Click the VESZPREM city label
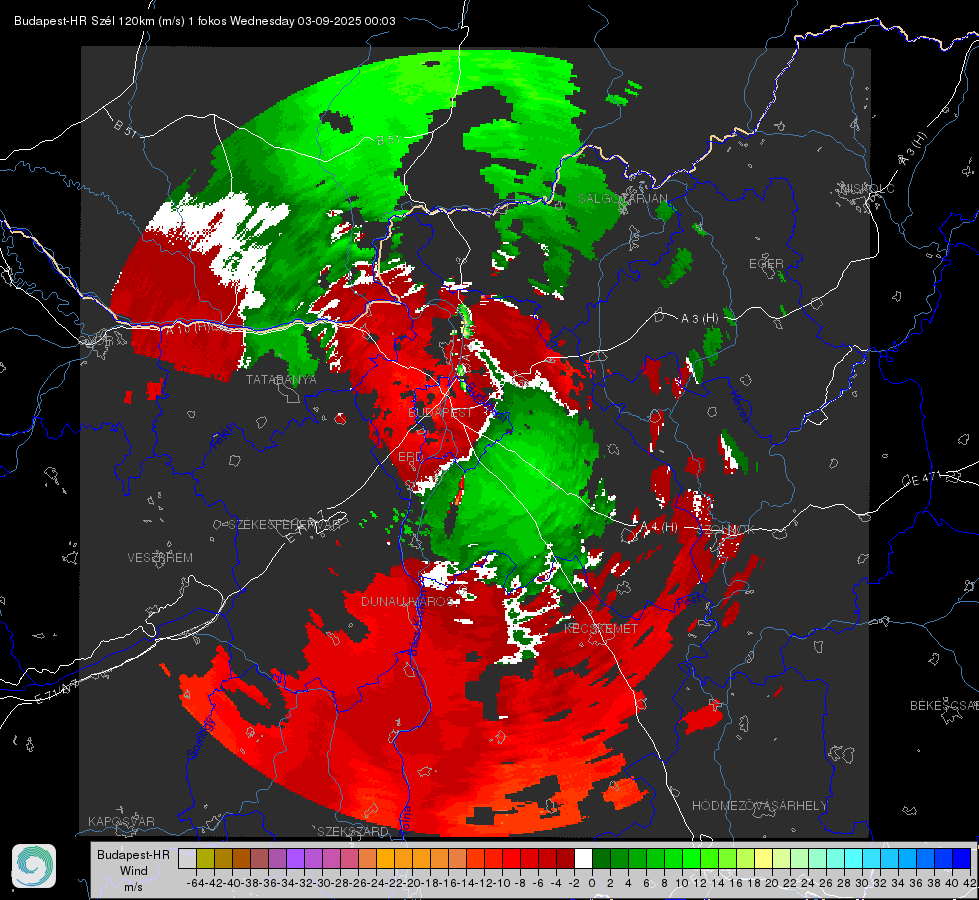Screen dimensions: 979x900 coord(160,558)
